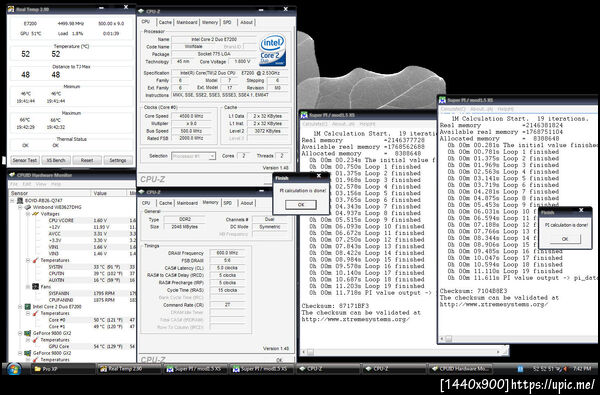This screenshot has height=395, width=600.
Task: Click the CAS# Latency 5.0 clocks field
Action: [x=228, y=268]
